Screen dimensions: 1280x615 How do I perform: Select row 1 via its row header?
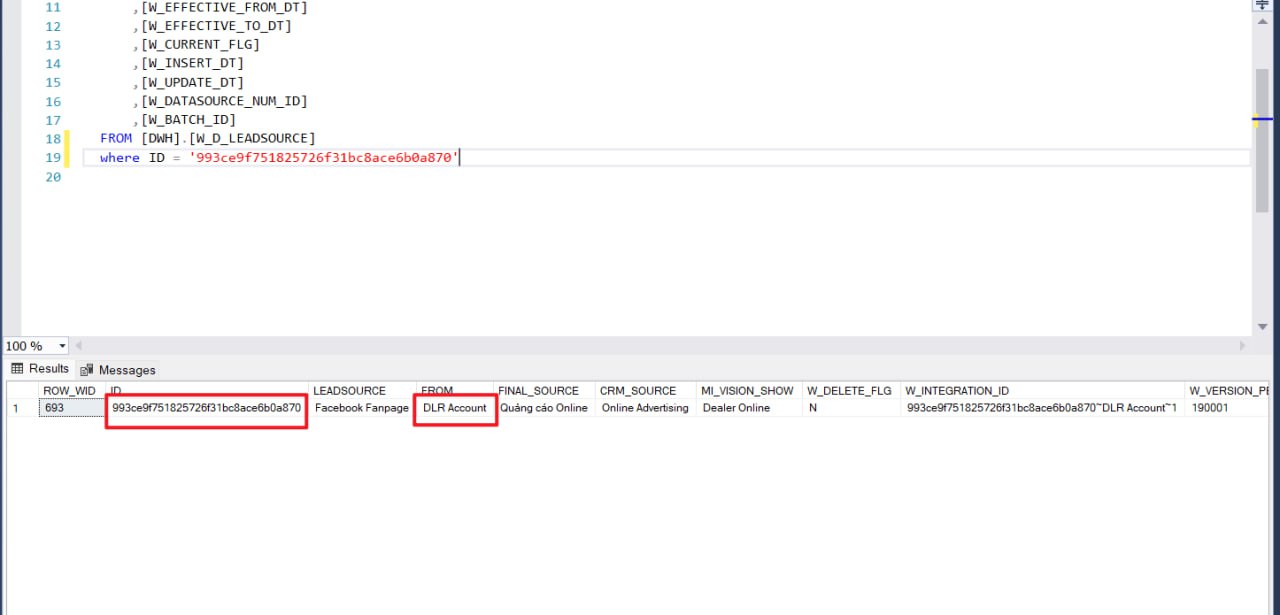(x=16, y=408)
